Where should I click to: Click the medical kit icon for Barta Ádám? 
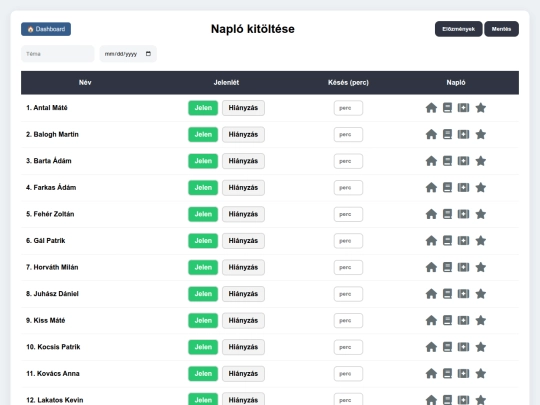(x=463, y=161)
